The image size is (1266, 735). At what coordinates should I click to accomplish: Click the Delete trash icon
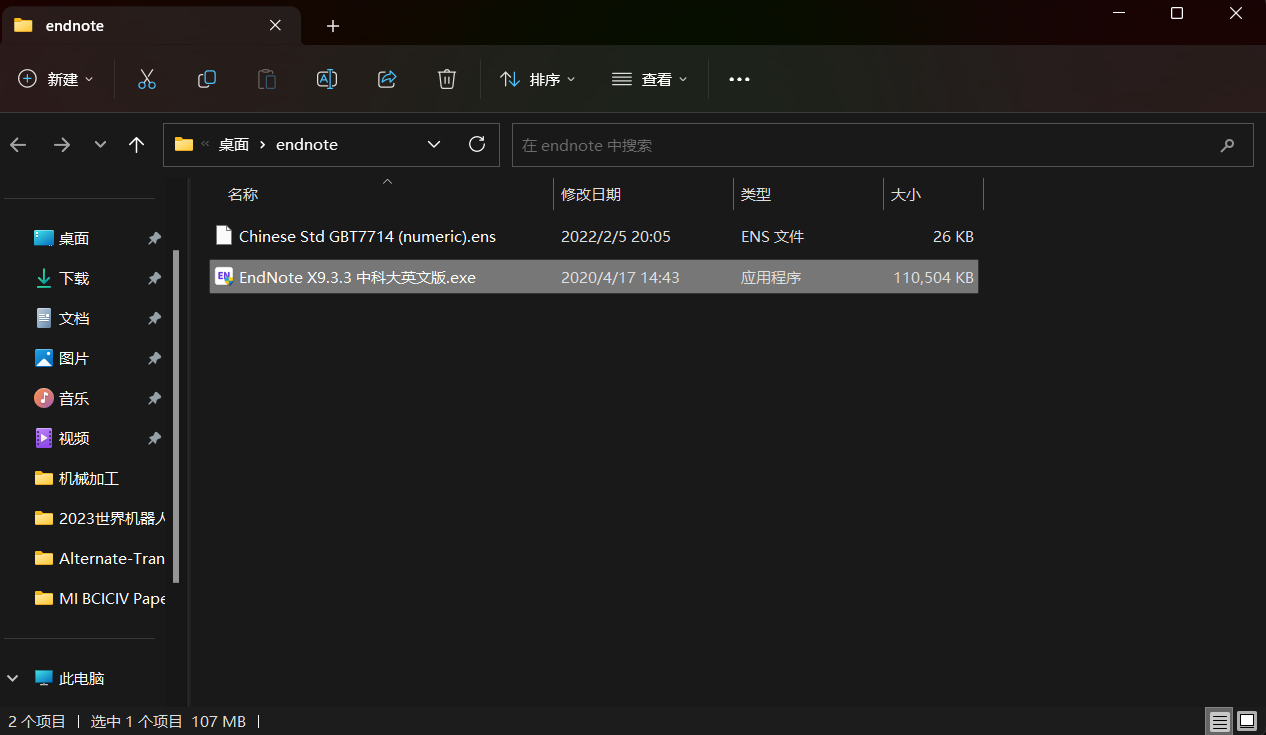447,79
